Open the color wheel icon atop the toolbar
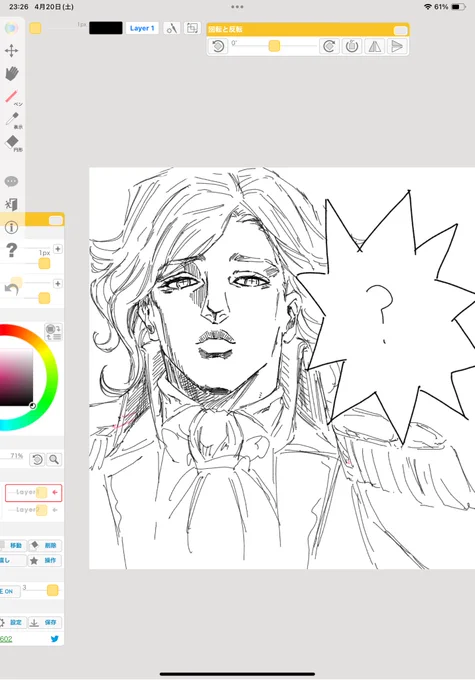The height and width of the screenshot is (680, 475). (x=11, y=28)
